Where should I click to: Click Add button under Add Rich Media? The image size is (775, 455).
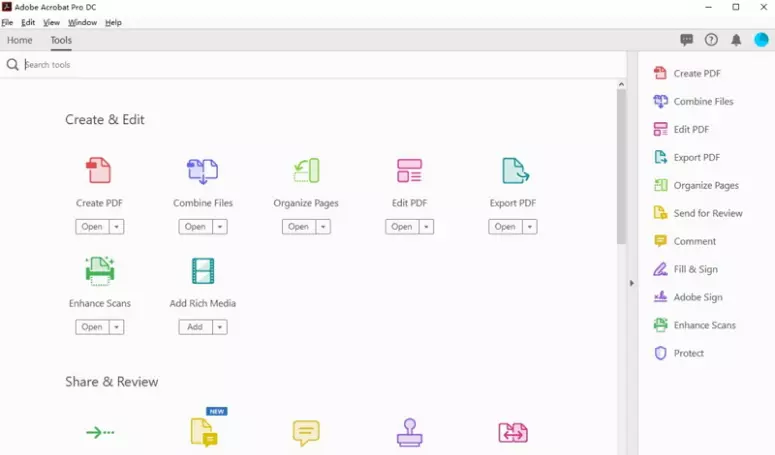[196, 327]
